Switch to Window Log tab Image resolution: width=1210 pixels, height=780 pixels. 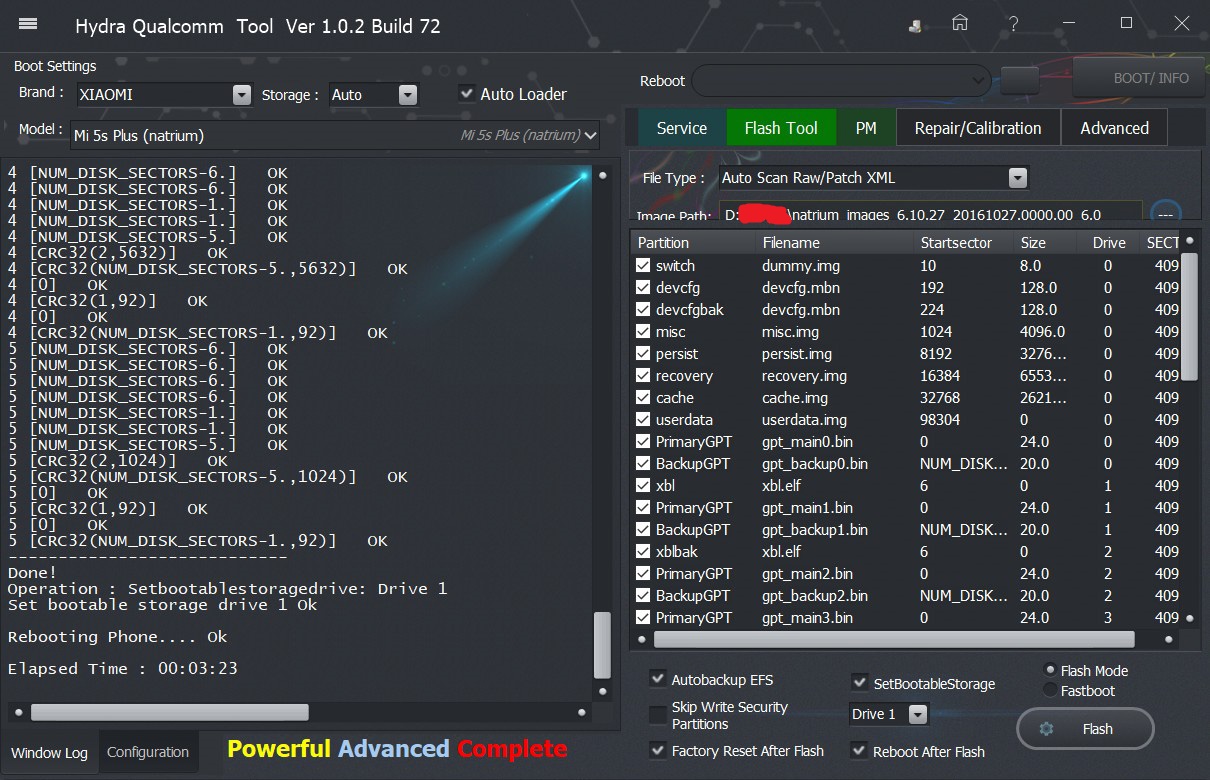(49, 752)
